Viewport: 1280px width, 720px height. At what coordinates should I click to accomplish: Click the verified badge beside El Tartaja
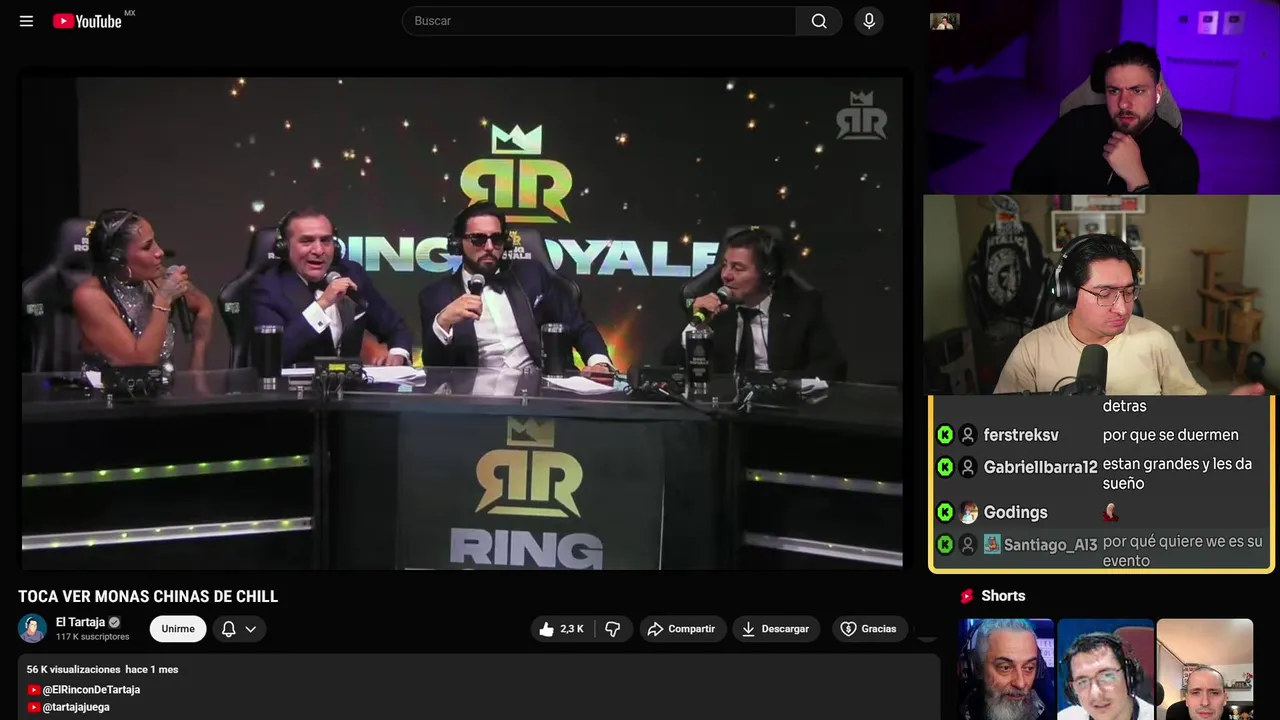coord(114,622)
